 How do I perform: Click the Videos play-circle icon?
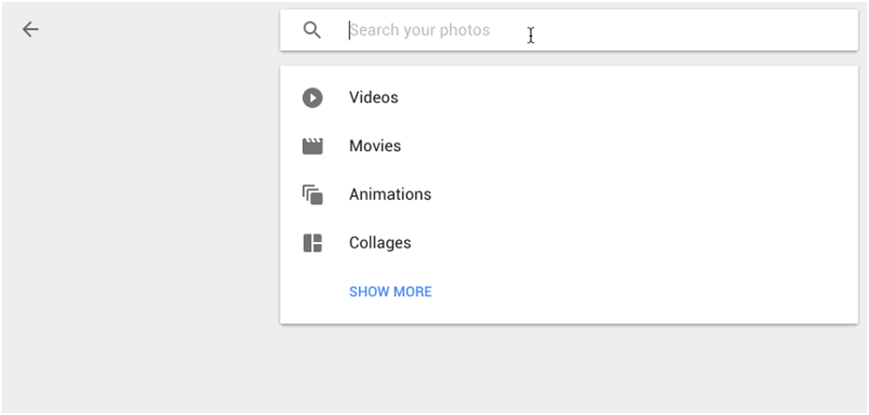(x=313, y=98)
